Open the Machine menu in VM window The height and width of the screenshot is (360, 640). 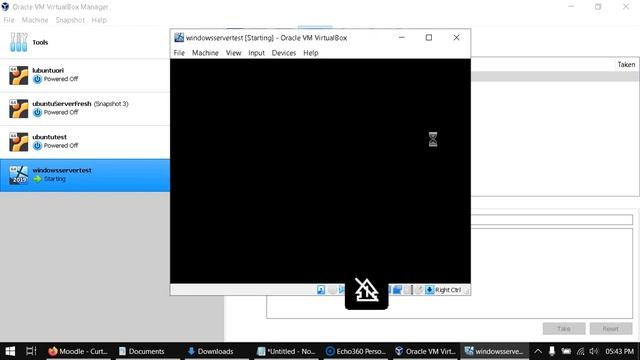coord(205,53)
